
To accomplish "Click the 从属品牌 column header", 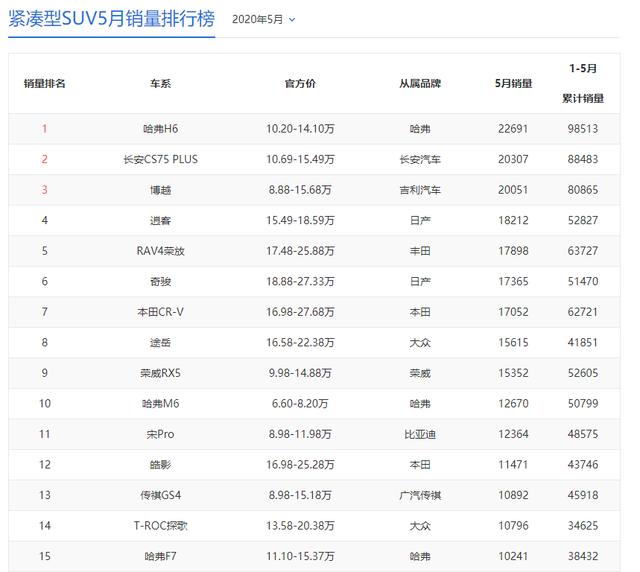I will [x=420, y=84].
